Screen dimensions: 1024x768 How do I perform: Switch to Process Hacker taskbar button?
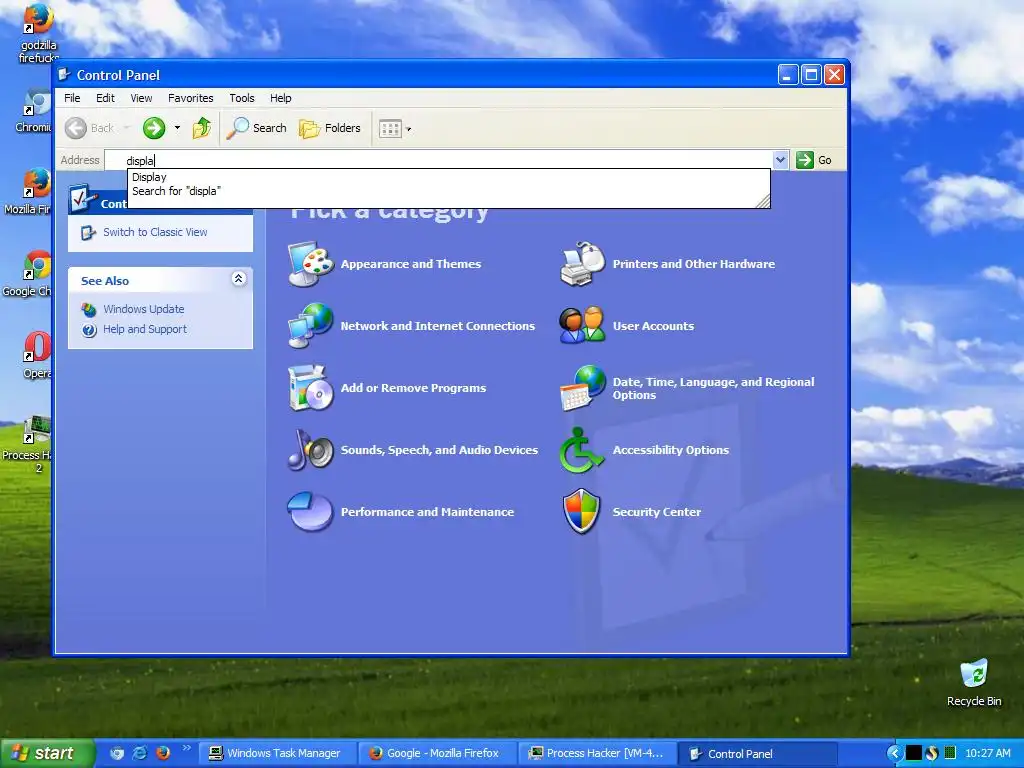596,753
